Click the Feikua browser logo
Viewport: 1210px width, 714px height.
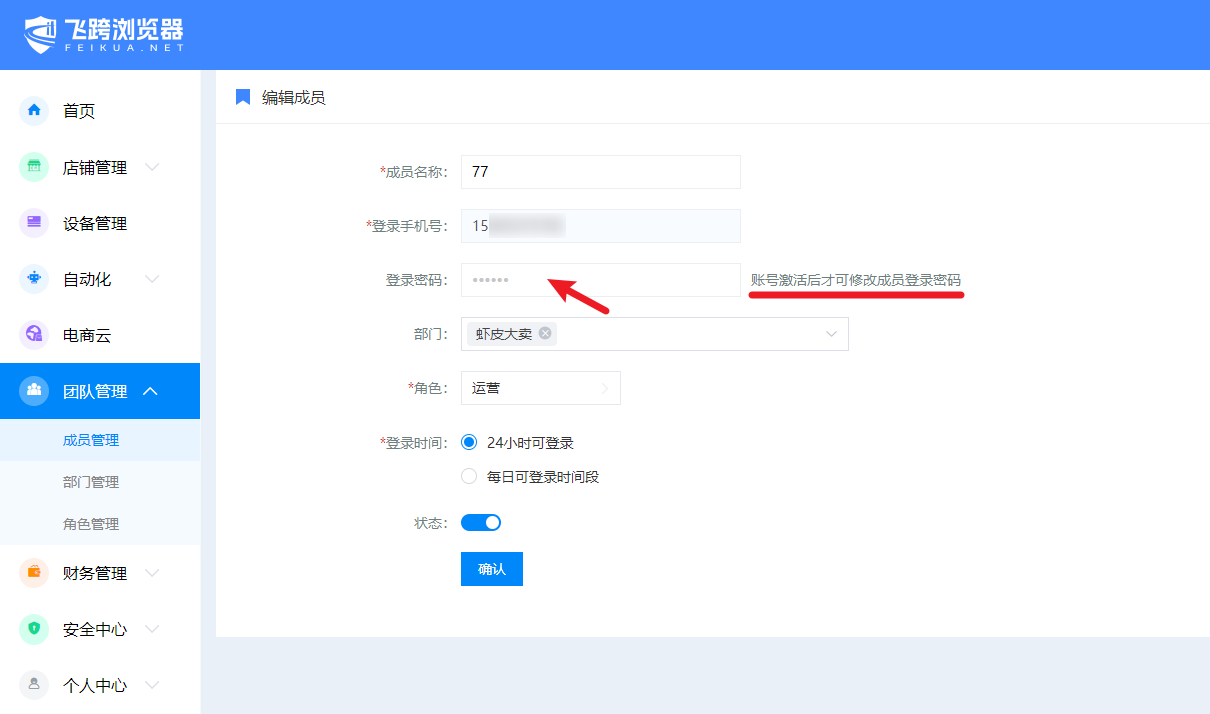click(x=104, y=35)
